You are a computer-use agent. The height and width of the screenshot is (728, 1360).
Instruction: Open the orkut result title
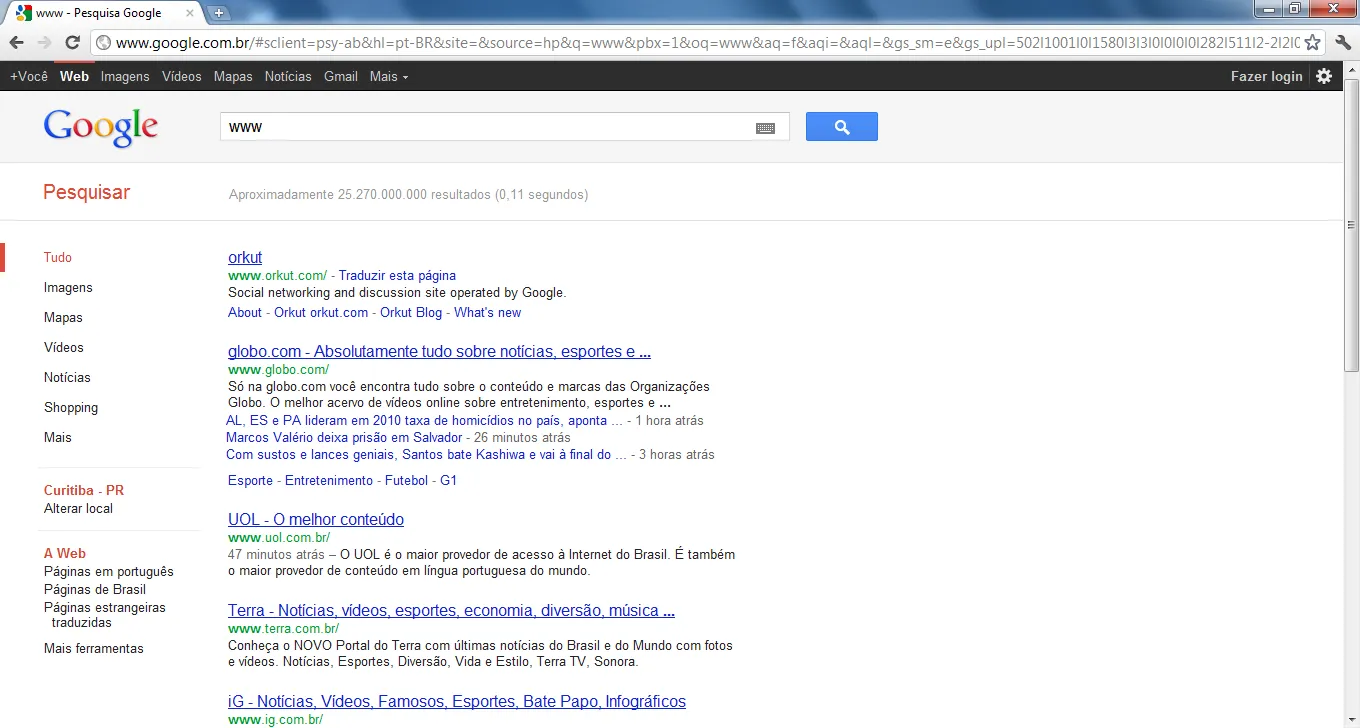[245, 257]
